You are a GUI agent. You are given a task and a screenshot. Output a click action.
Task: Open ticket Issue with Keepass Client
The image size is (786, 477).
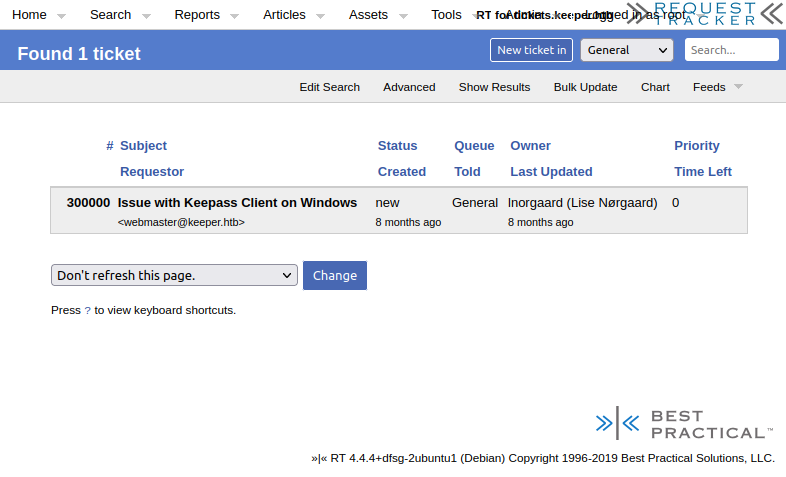pos(237,203)
